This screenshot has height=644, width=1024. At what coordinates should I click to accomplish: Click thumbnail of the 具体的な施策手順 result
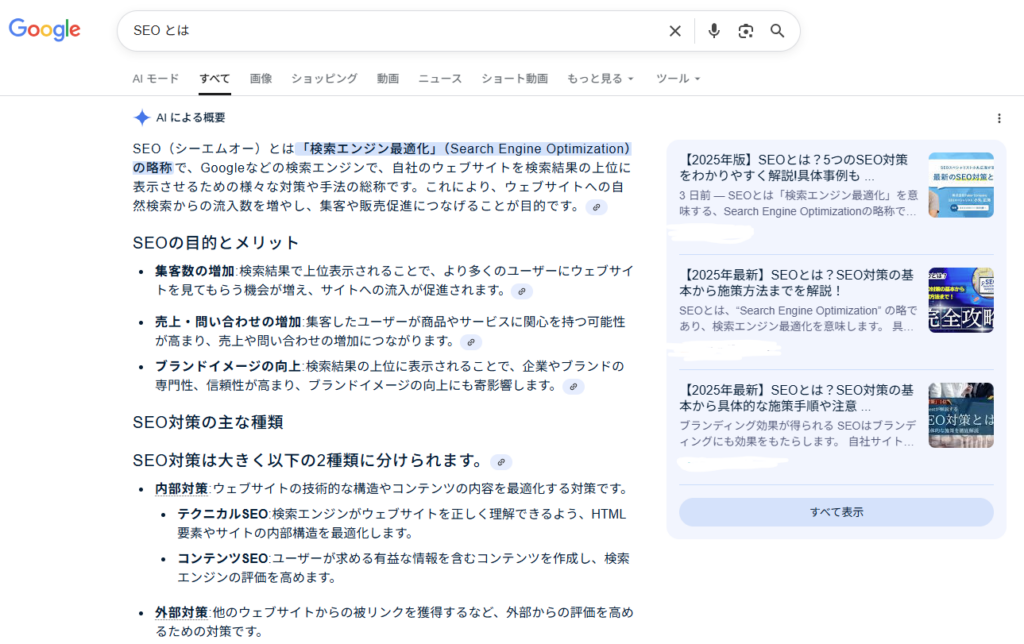(961, 415)
